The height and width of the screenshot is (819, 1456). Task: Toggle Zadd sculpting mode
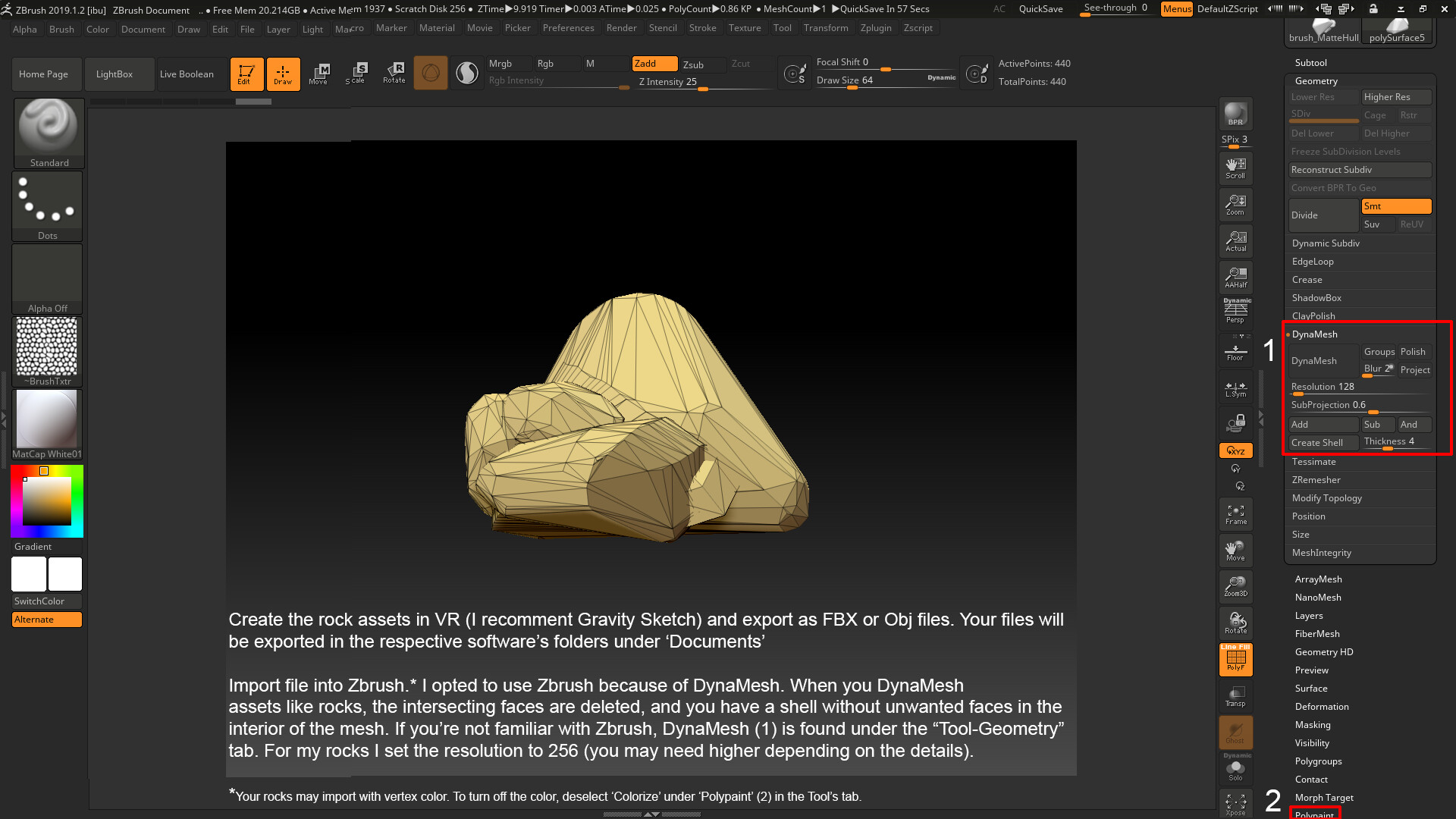[653, 64]
